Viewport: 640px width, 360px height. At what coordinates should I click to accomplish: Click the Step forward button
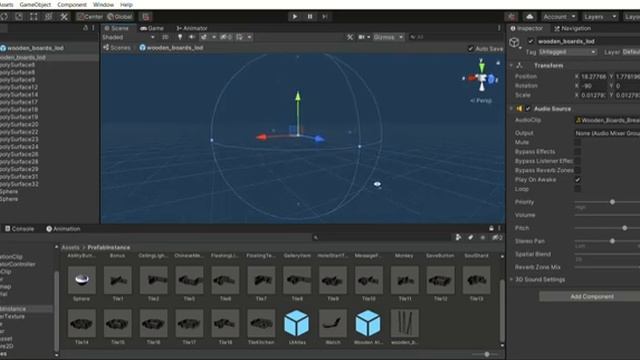(325, 17)
